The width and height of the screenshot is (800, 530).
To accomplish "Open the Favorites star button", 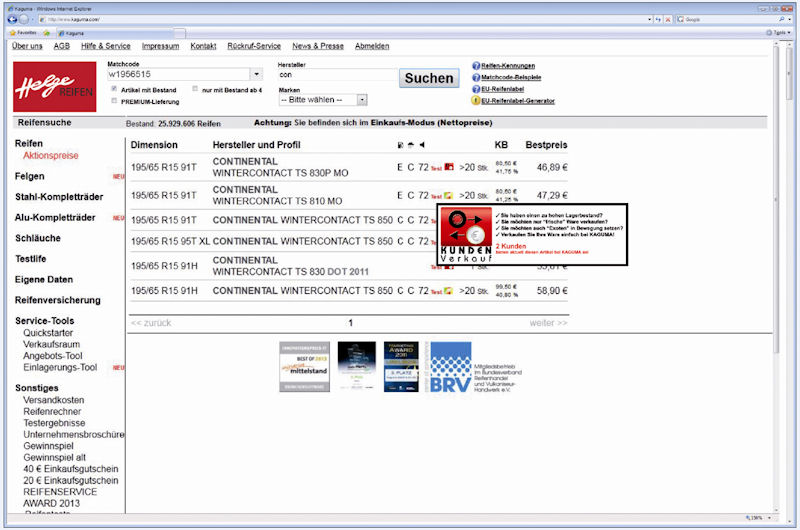I will click(x=23, y=33).
